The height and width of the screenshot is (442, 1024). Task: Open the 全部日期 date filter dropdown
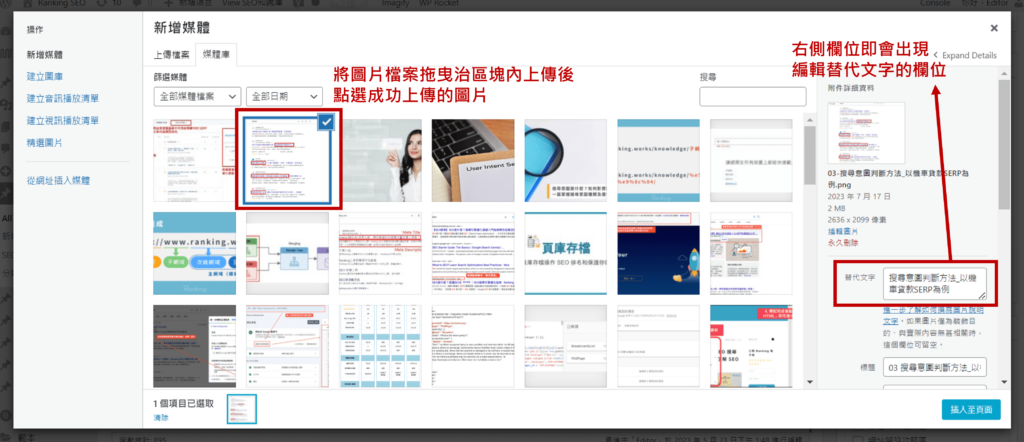point(284,96)
